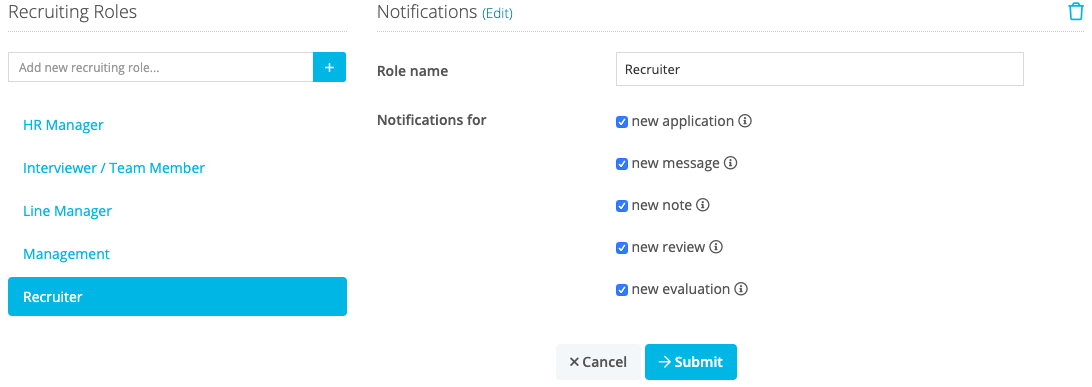Select the highlighted Recruiter role
The image size is (1092, 387).
pyautogui.click(x=178, y=297)
